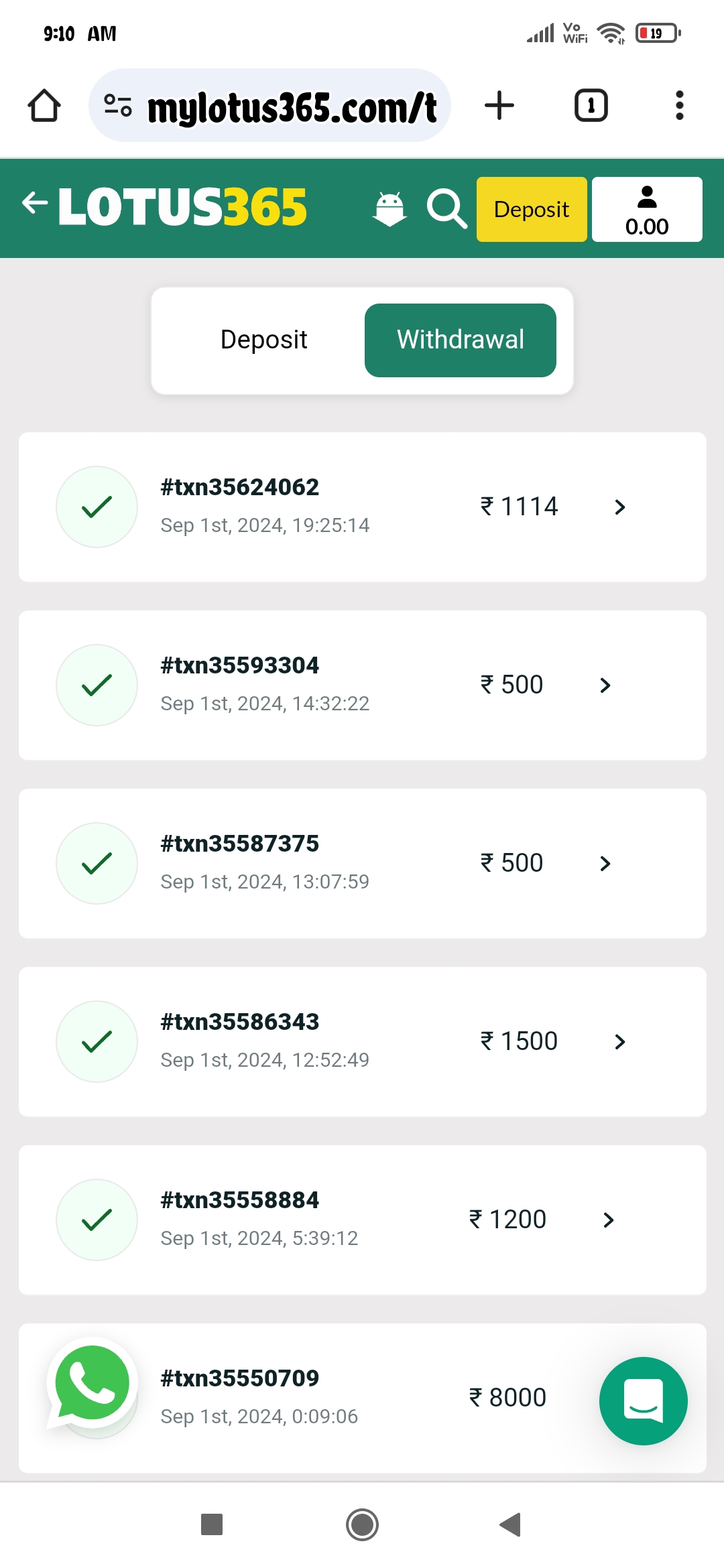Expand the txn35593304 chevron arrow
Screen dimensions: 724x1568
click(x=605, y=685)
